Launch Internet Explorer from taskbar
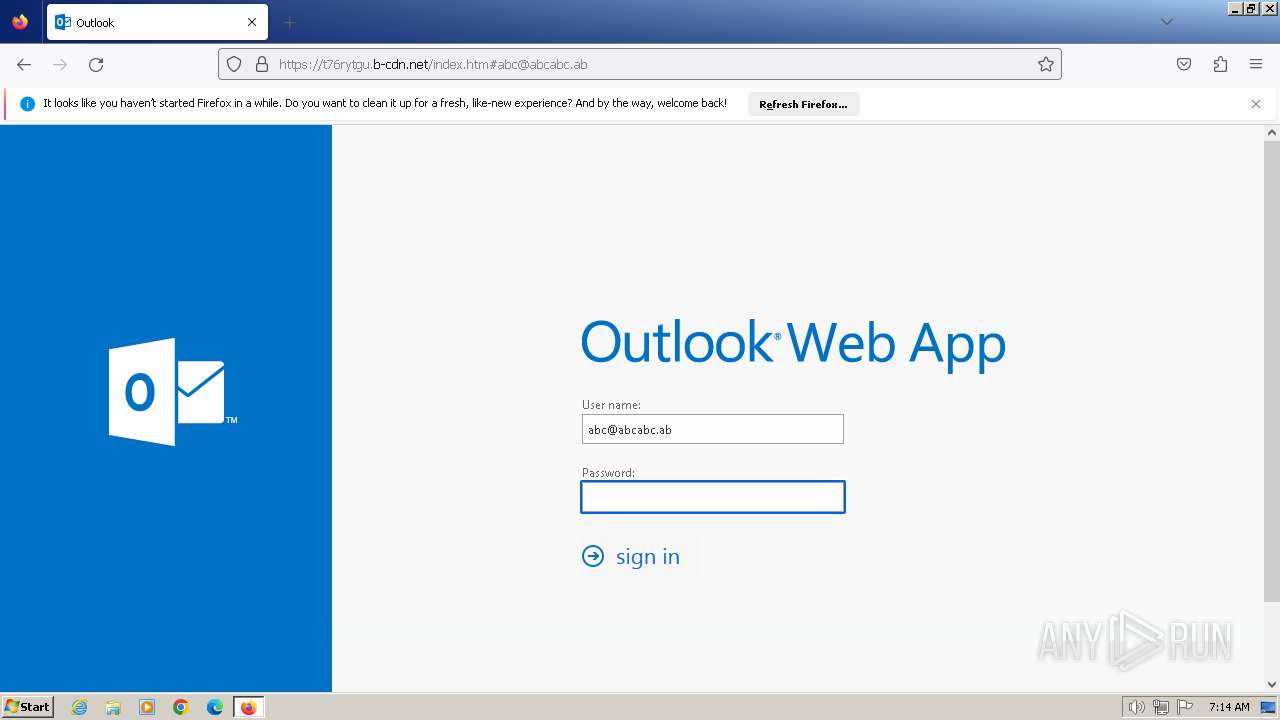The image size is (1280, 720). (80, 707)
